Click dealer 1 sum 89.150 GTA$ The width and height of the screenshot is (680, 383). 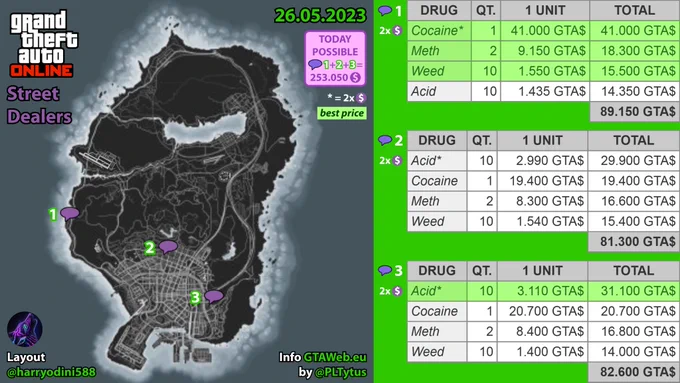(634, 112)
